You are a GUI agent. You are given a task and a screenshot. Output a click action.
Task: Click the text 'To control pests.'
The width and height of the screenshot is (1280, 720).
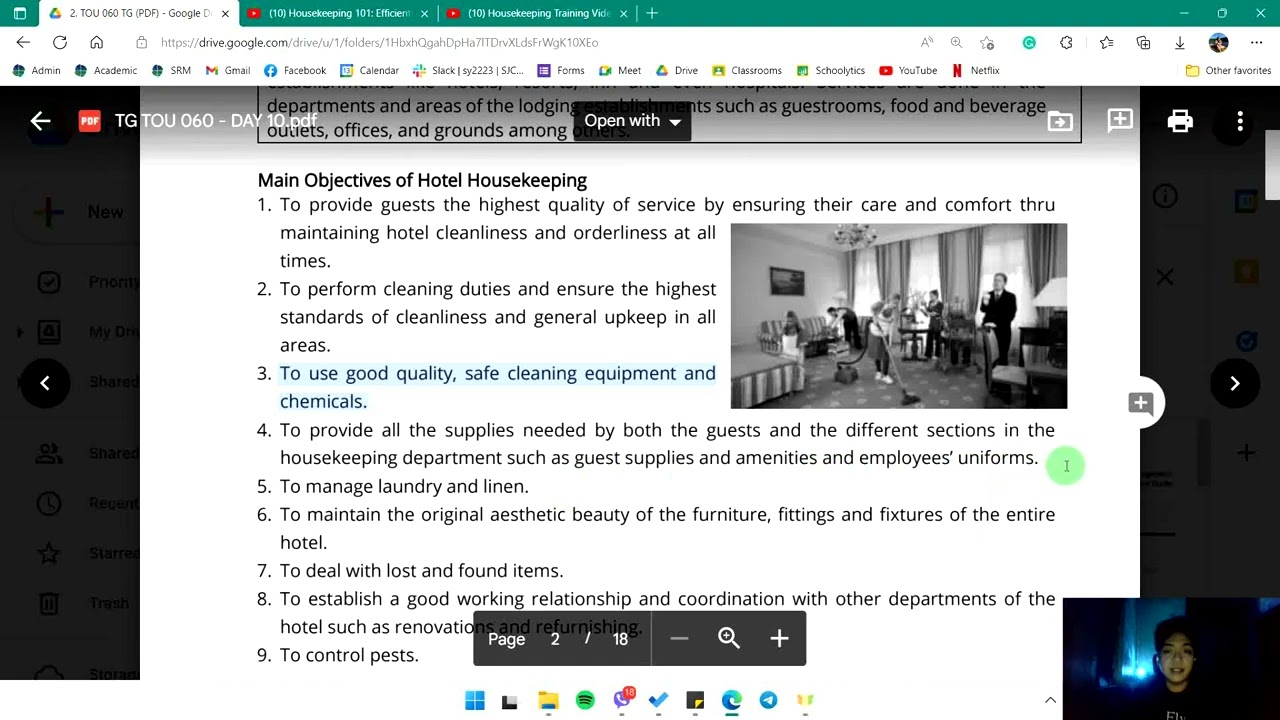tap(349, 655)
